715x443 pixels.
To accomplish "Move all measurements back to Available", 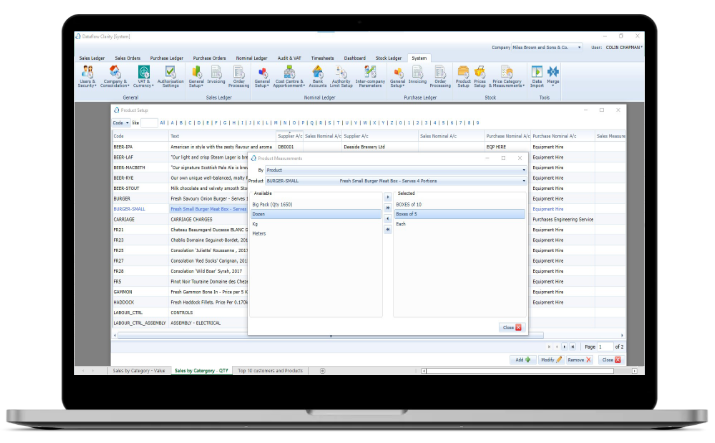I will click(388, 230).
